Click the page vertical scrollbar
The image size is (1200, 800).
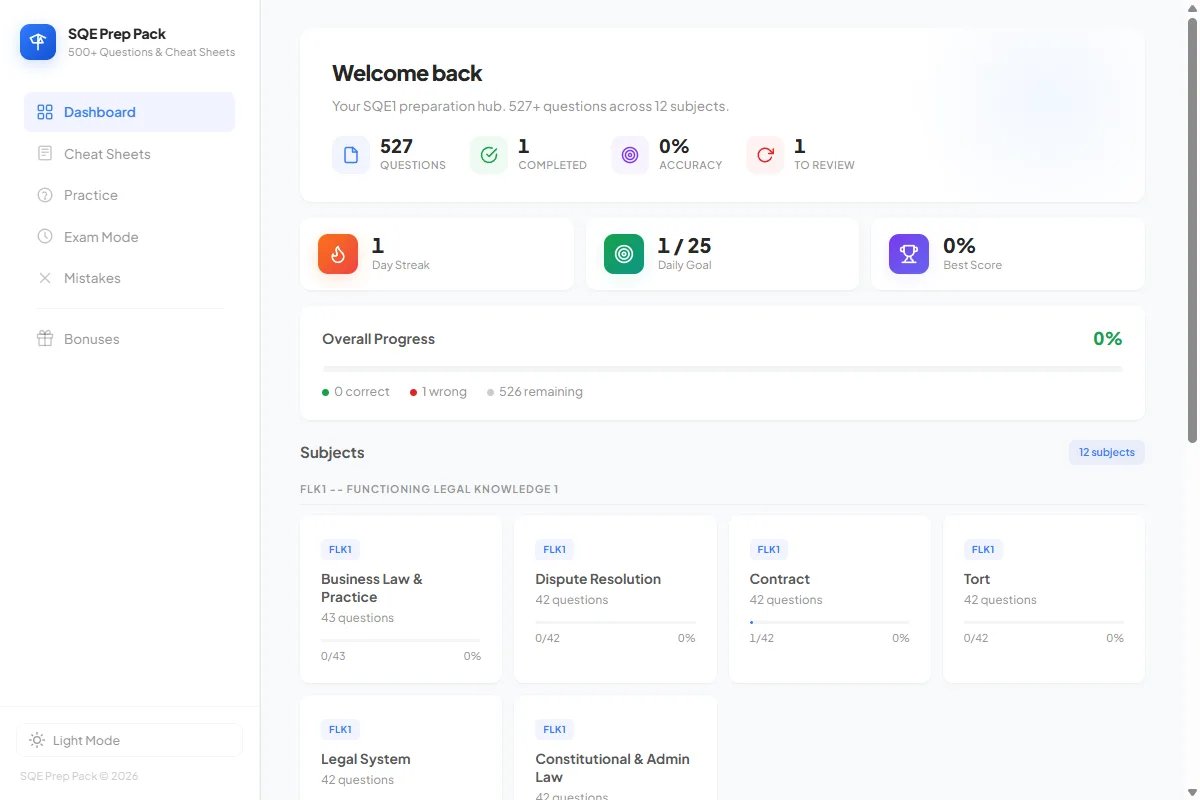(1192, 230)
